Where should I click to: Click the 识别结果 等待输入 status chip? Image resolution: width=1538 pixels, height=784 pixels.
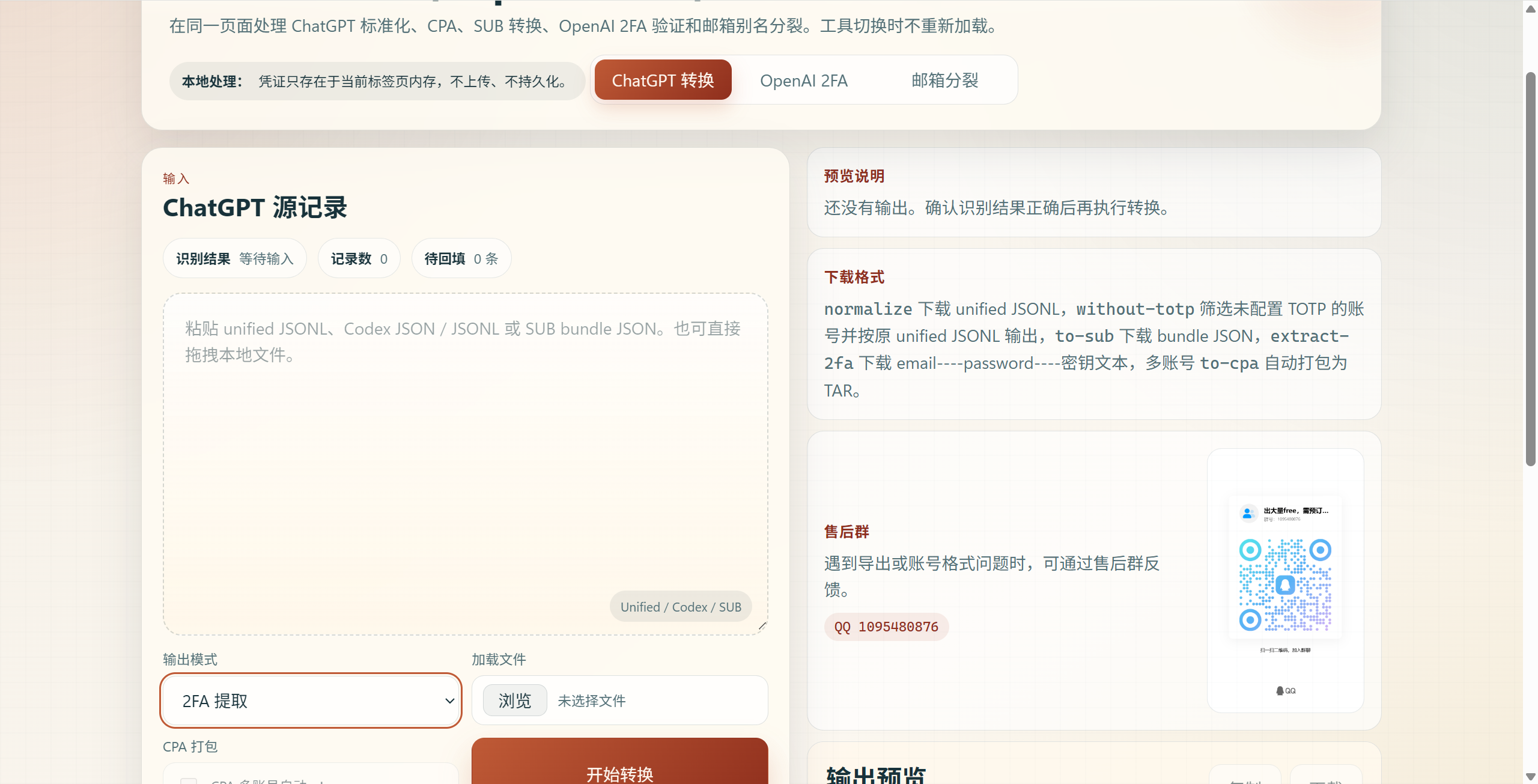(235, 258)
